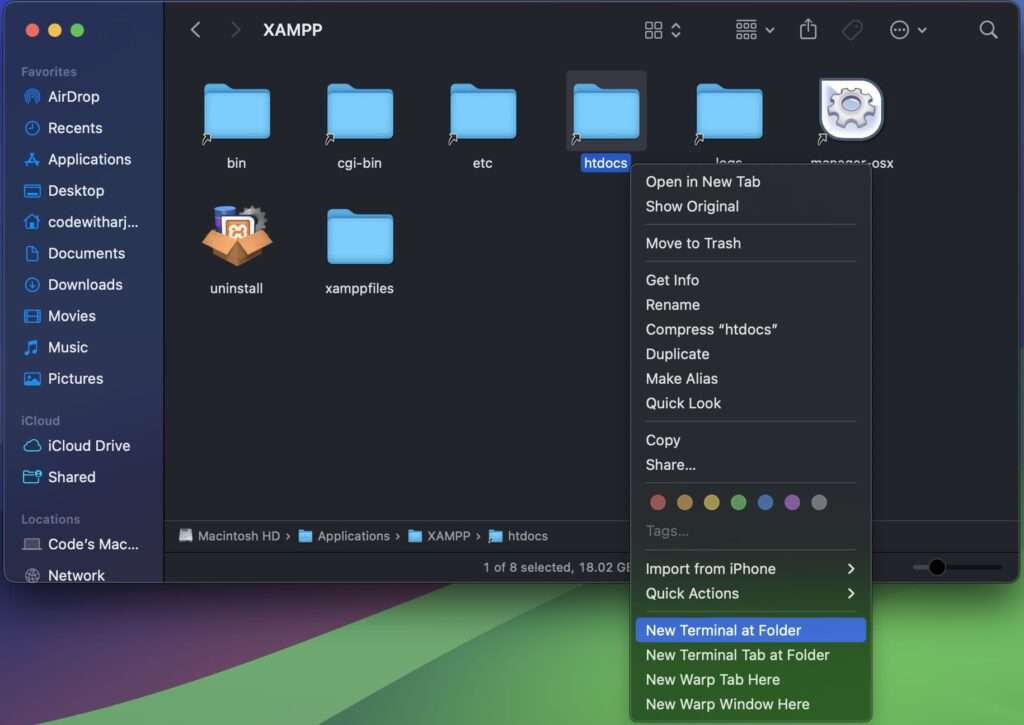Open Downloads in the sidebar
Viewport: 1024px width, 725px height.
click(x=85, y=285)
